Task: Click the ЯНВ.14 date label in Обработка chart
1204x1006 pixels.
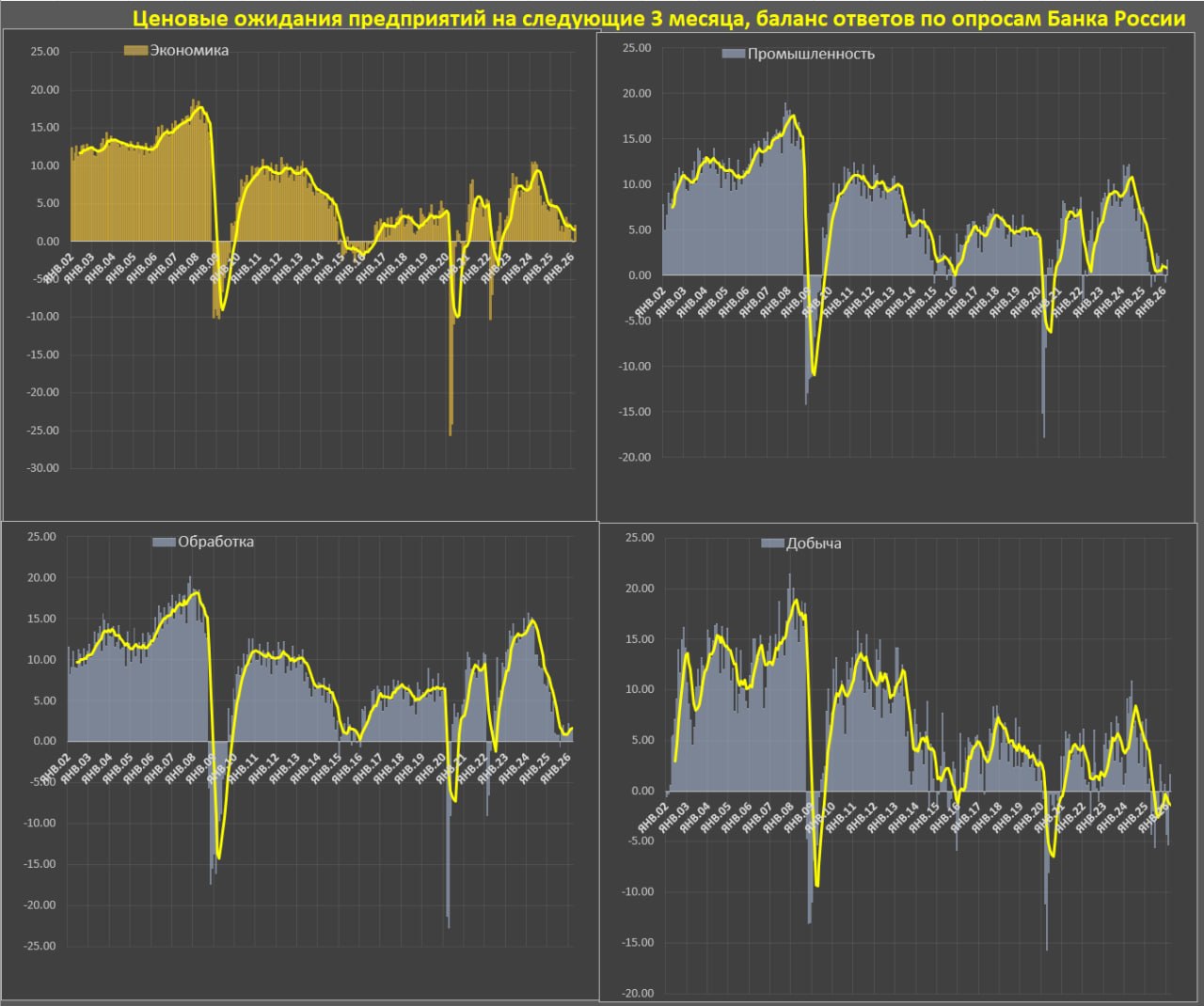Action: (307, 768)
